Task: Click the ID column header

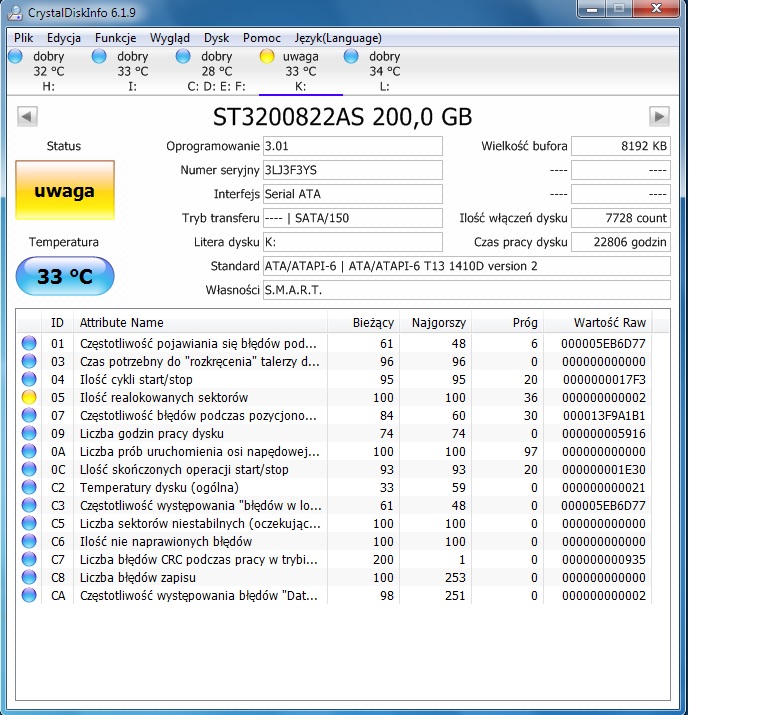Action: coord(57,323)
